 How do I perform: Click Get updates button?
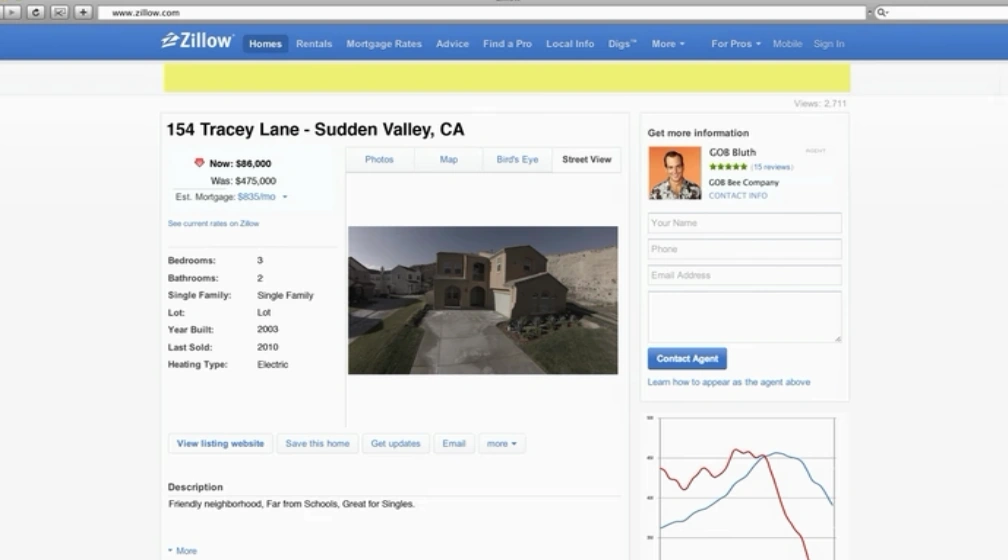tap(395, 444)
